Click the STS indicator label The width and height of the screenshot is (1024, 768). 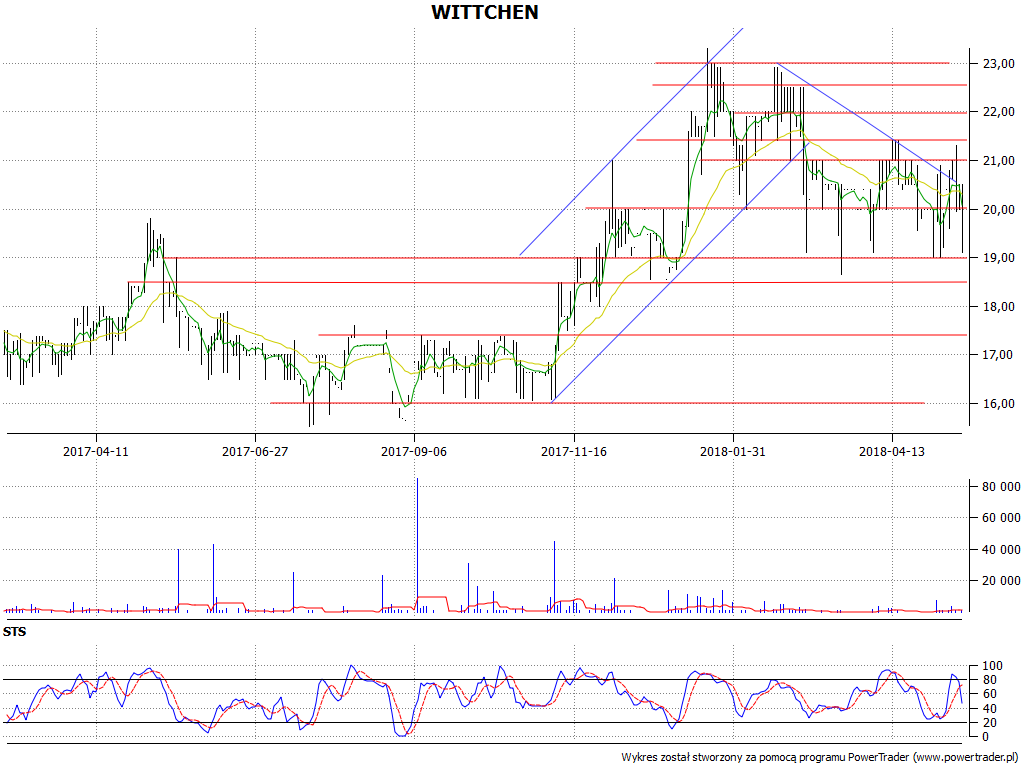[14, 632]
